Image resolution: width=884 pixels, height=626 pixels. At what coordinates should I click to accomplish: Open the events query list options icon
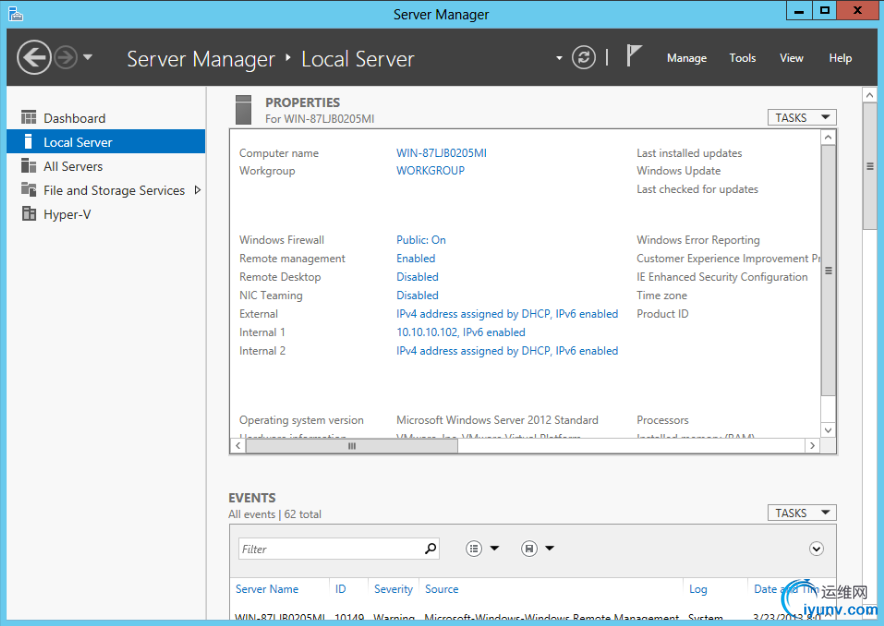[474, 549]
